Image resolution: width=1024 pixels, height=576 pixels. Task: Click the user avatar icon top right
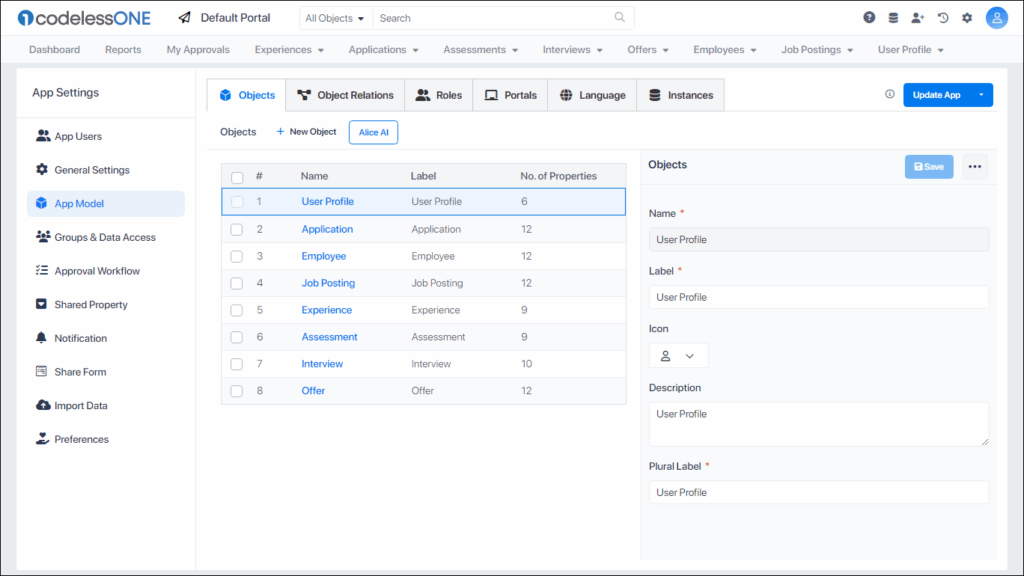coord(996,17)
